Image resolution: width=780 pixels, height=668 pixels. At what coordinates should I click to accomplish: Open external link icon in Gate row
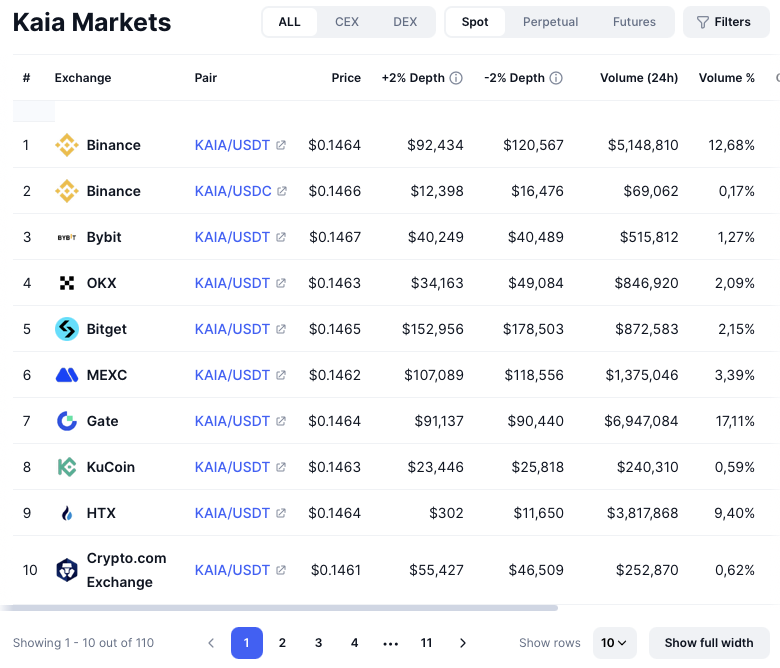pyautogui.click(x=281, y=421)
